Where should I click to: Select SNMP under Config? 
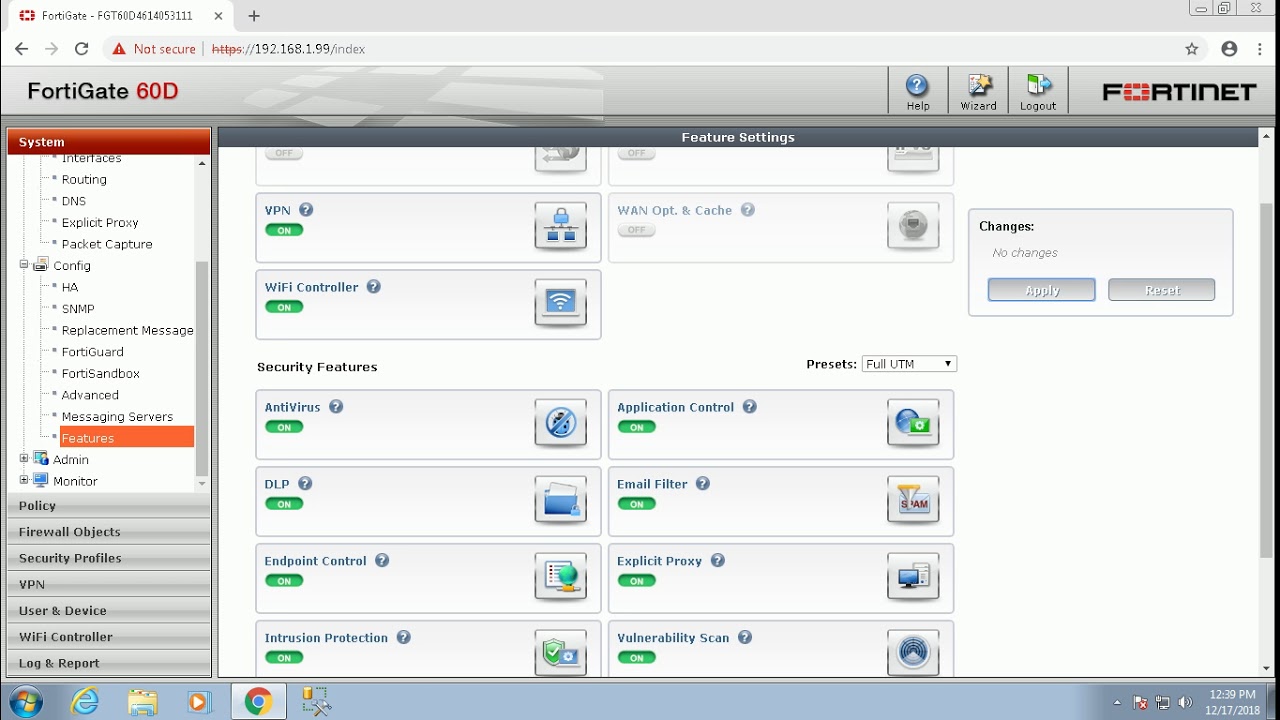click(78, 309)
